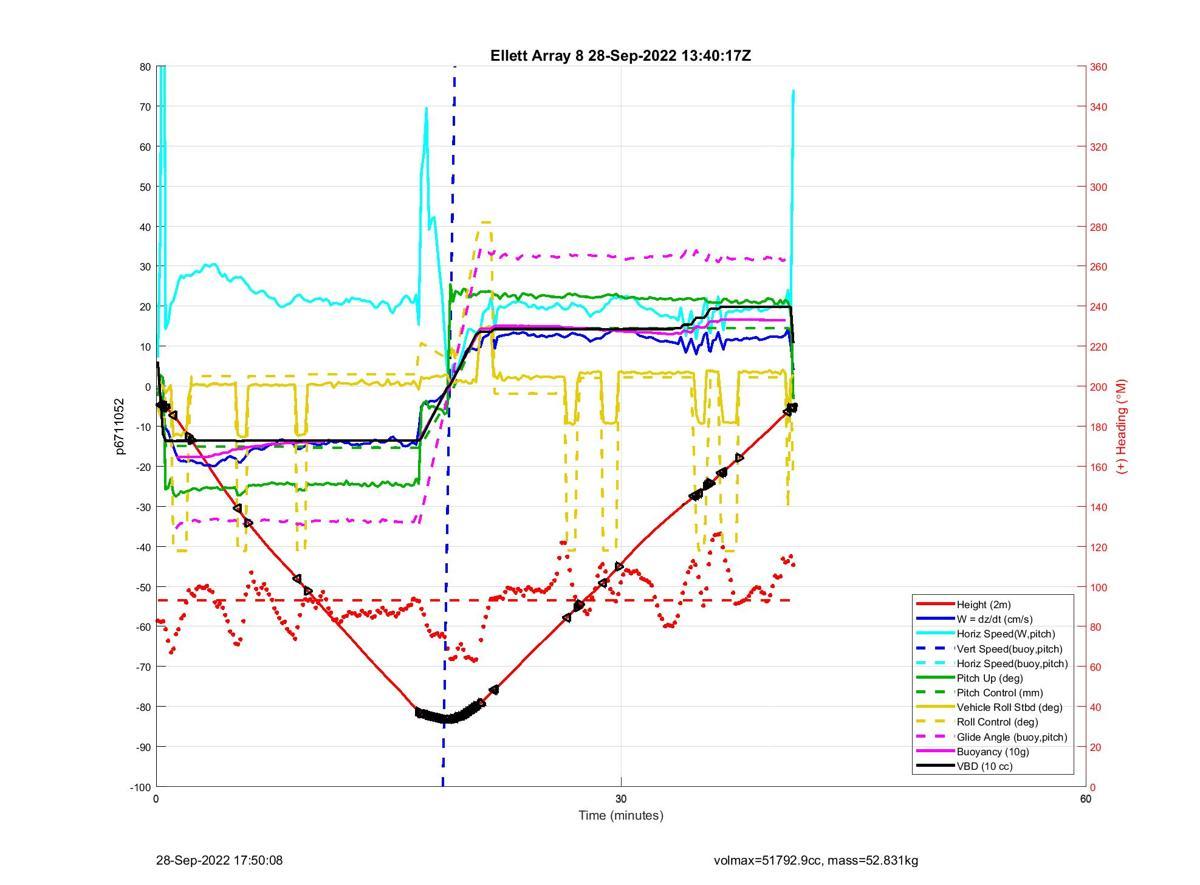Click the left y-axis tick label '-50'
1200x885 pixels.
point(143,587)
